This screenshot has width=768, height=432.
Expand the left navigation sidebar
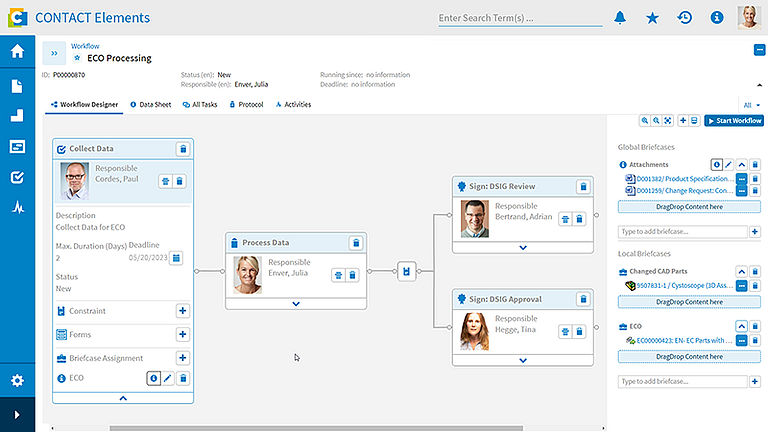[17, 415]
